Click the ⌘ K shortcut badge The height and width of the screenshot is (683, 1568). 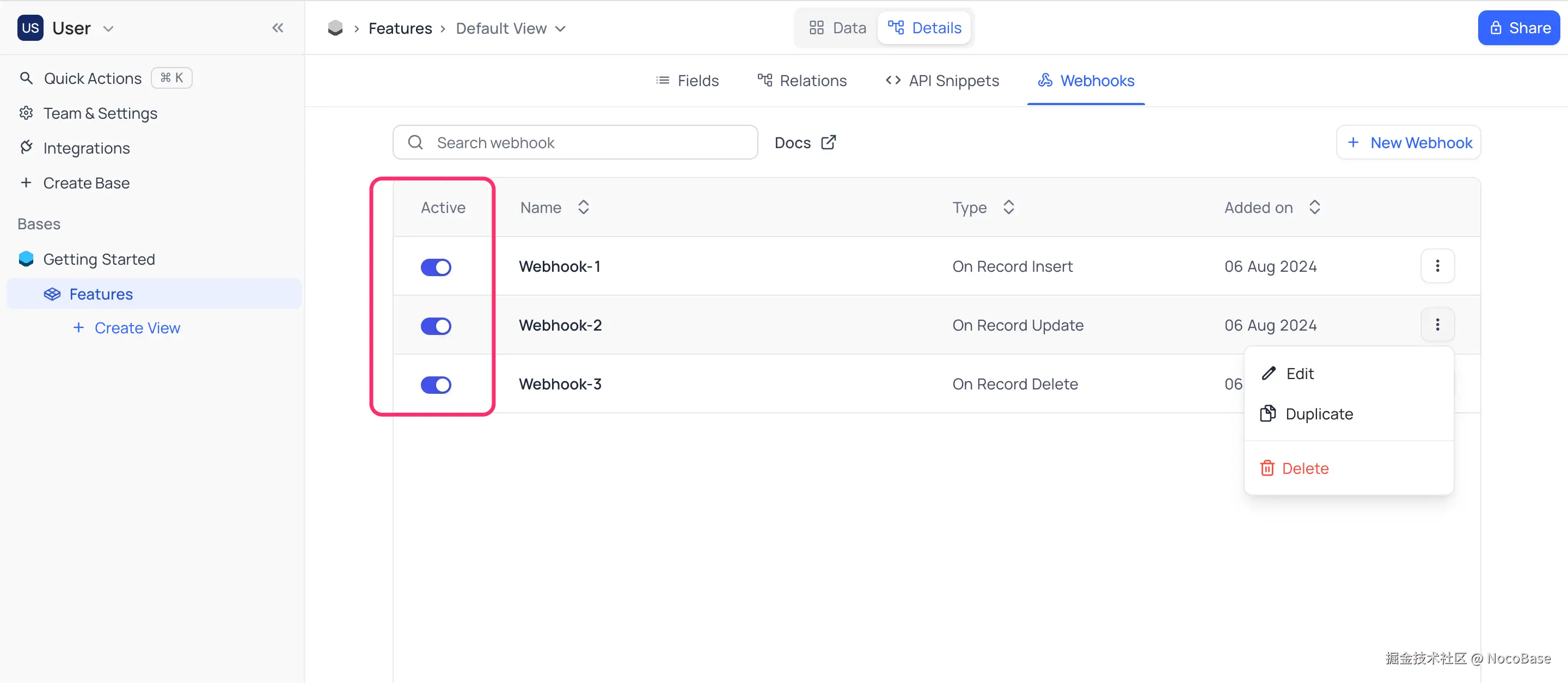[x=171, y=78]
